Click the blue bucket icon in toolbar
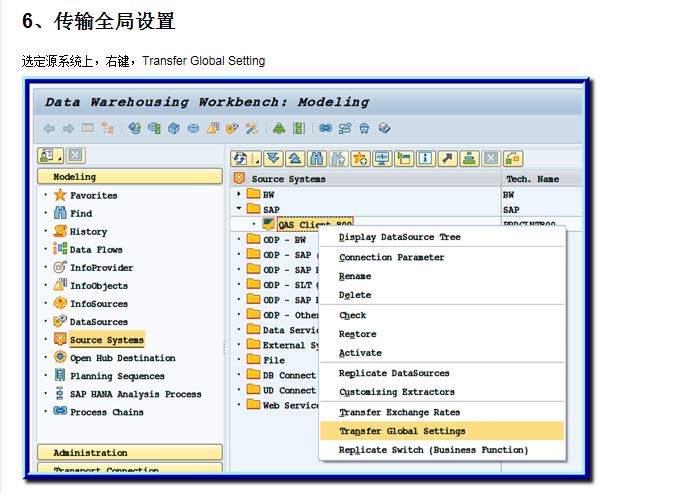 (x=364, y=128)
